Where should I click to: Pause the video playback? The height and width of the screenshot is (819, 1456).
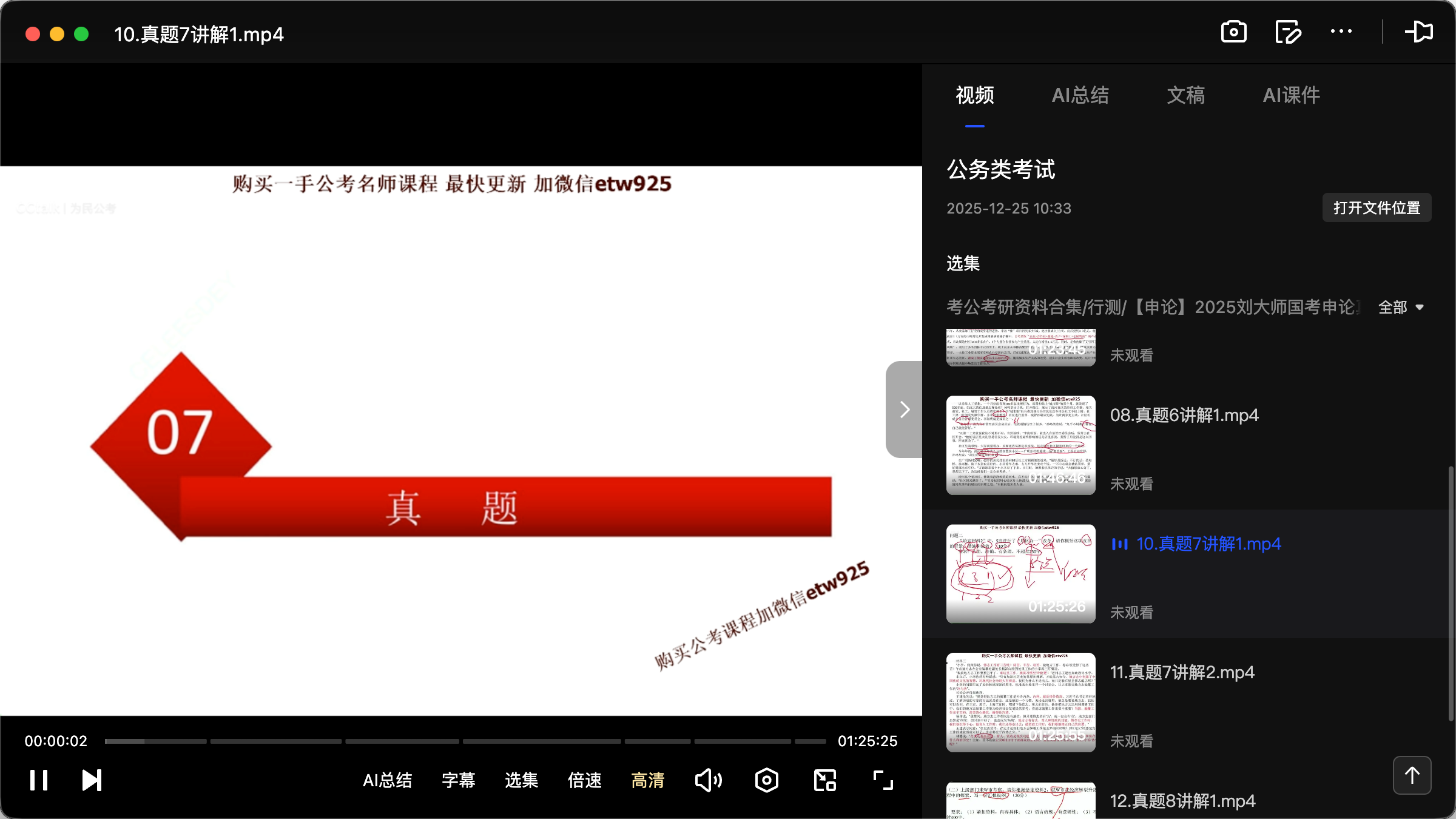[38, 780]
